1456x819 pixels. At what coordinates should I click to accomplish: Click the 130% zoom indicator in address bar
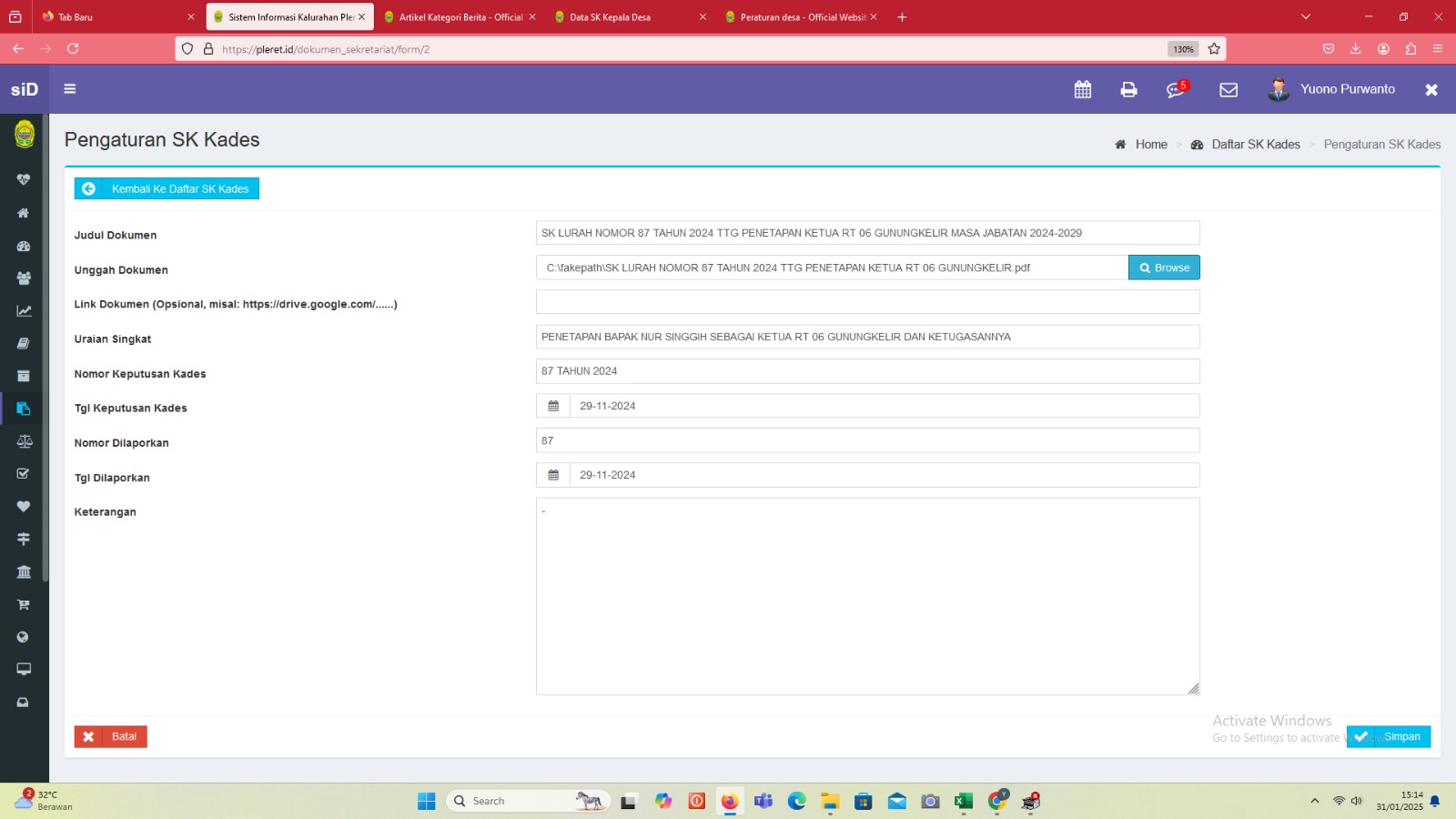click(x=1183, y=49)
